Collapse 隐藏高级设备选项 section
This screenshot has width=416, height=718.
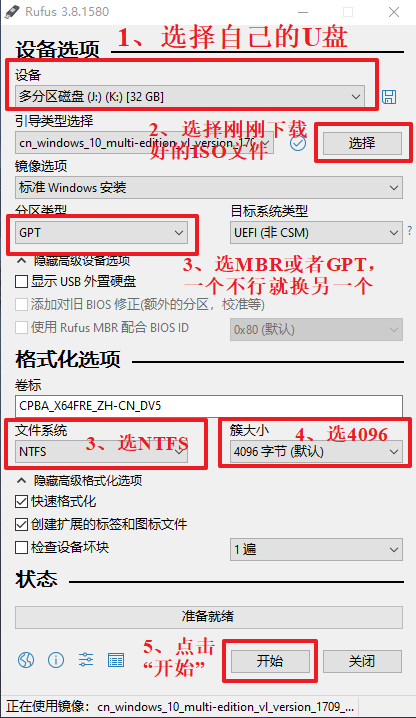pos(73,261)
